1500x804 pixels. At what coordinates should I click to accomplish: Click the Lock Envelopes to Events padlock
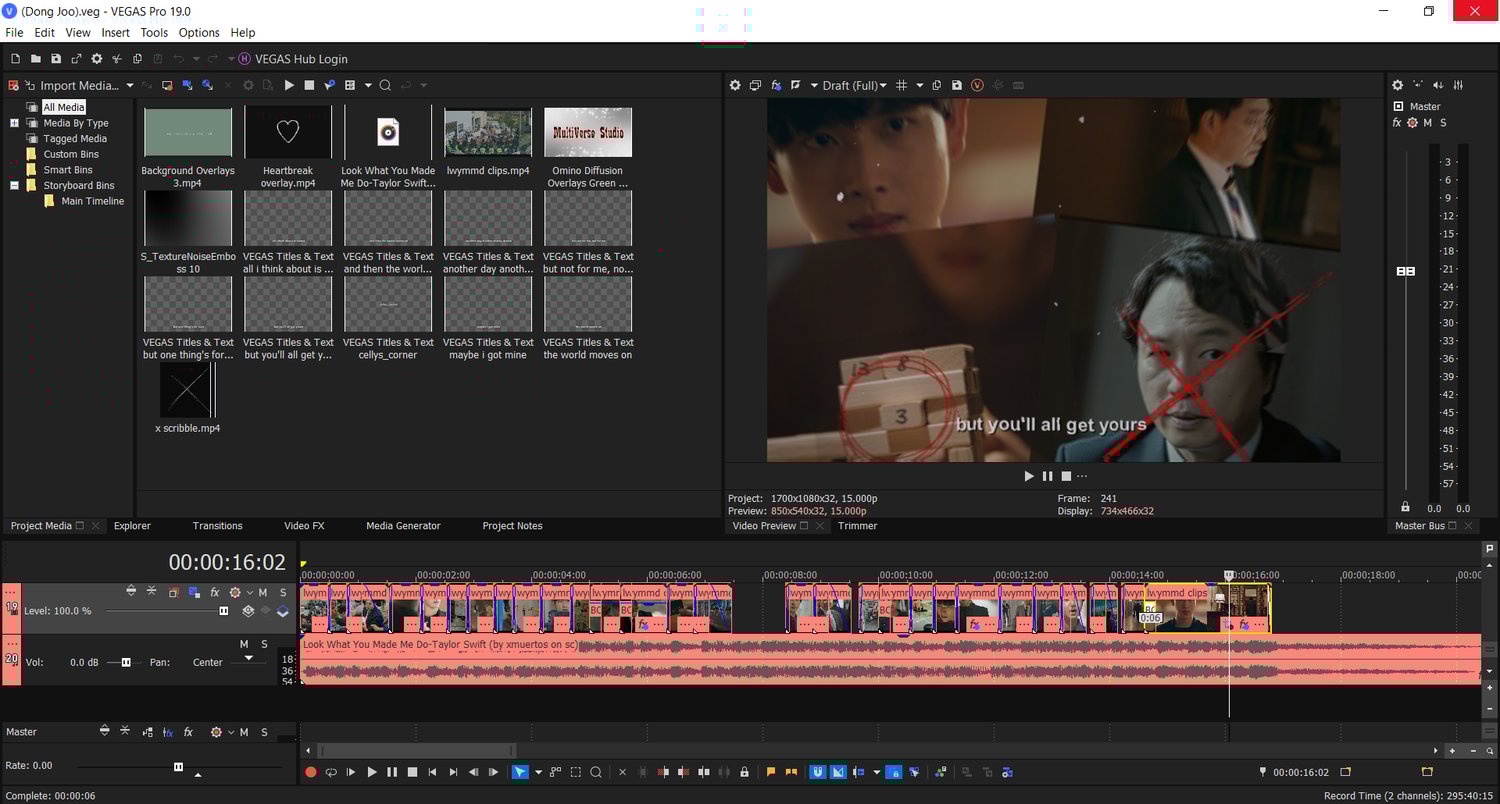[744, 772]
